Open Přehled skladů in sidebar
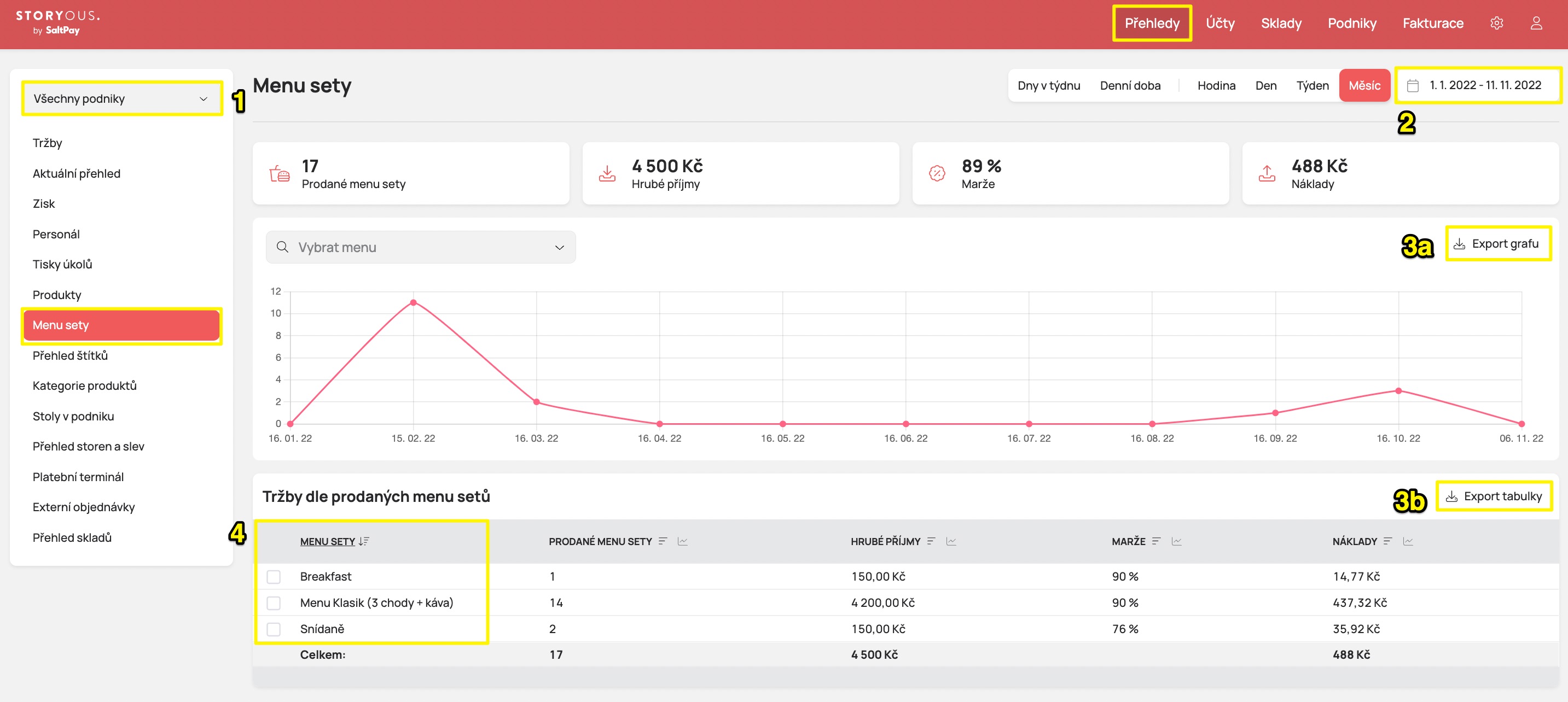This screenshot has height=702, width=1568. pos(72,537)
